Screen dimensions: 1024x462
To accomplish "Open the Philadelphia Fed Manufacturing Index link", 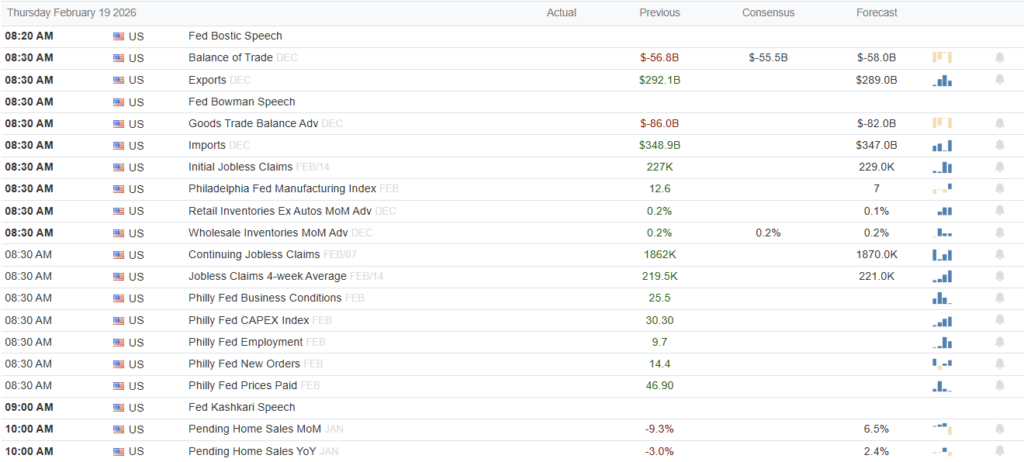I will [281, 189].
